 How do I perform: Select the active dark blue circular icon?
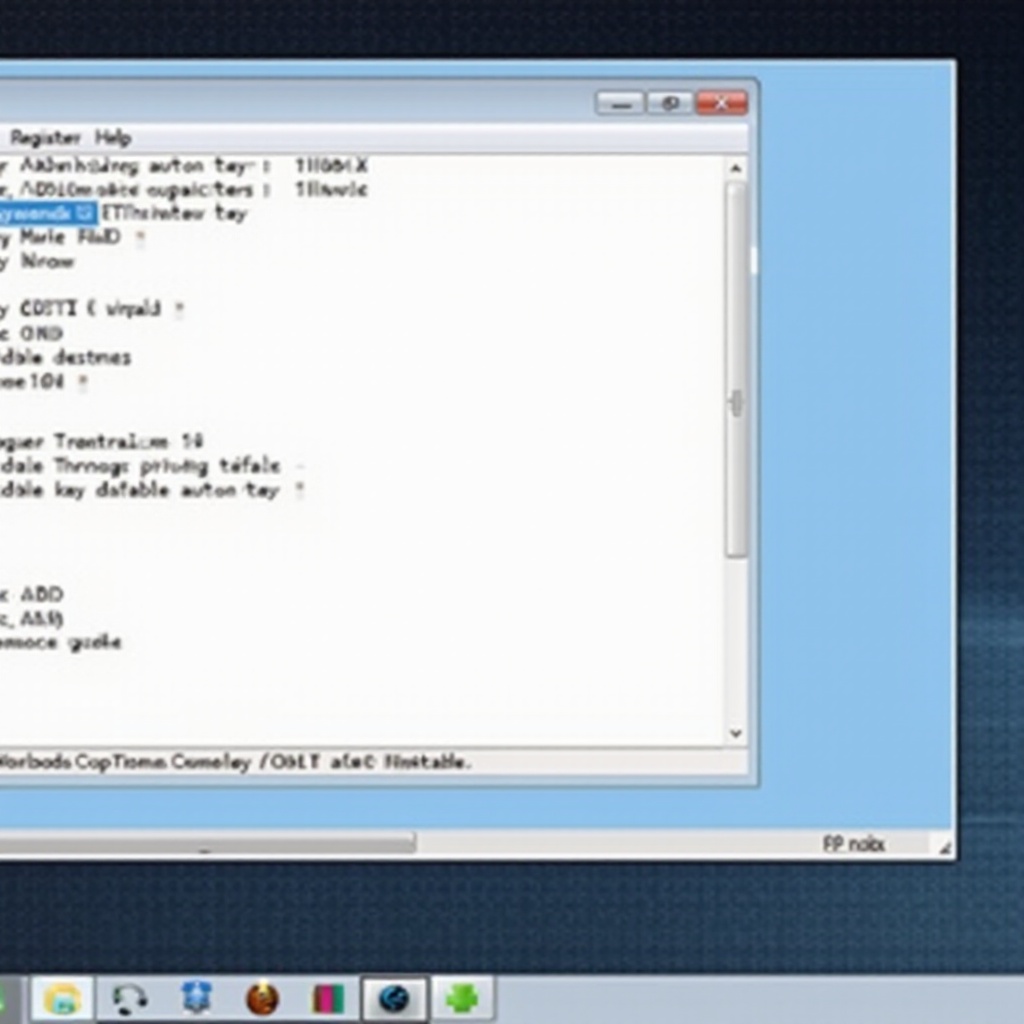tap(394, 998)
